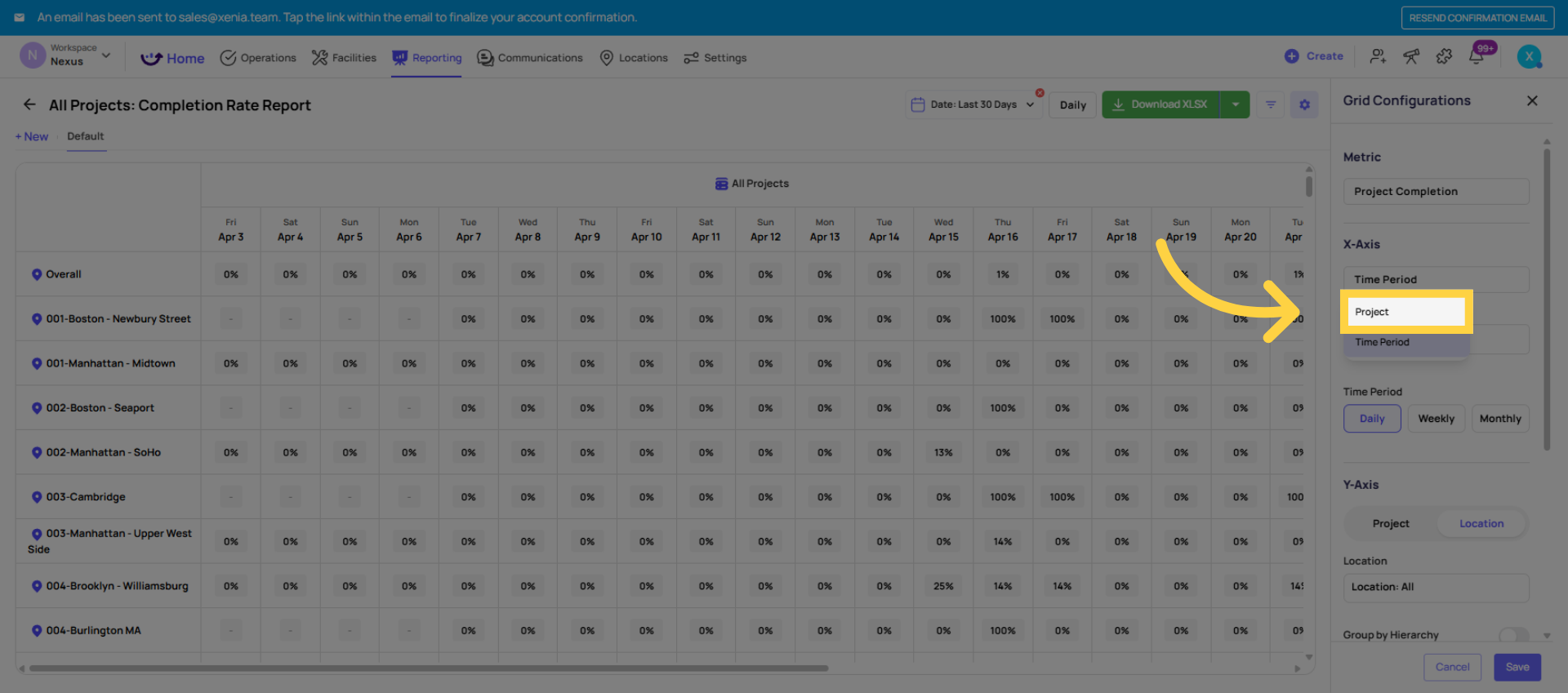Open the puzzle piece integrations icon
This screenshot has height=693, width=1568.
1444,56
